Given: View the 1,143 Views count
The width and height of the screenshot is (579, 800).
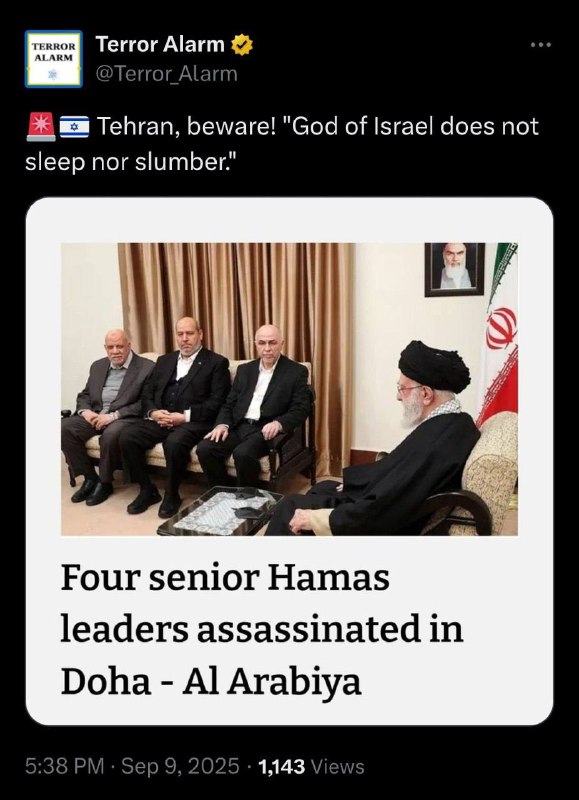Looking at the screenshot, I should (x=311, y=766).
